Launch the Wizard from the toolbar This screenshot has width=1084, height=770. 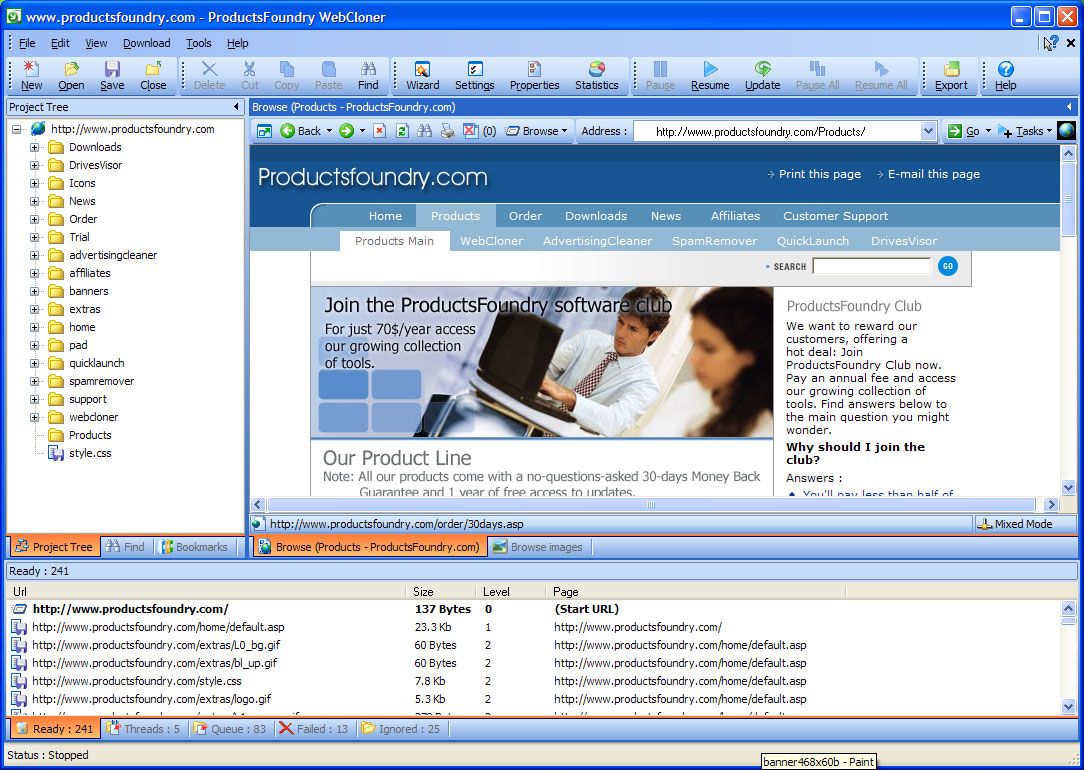coord(422,75)
